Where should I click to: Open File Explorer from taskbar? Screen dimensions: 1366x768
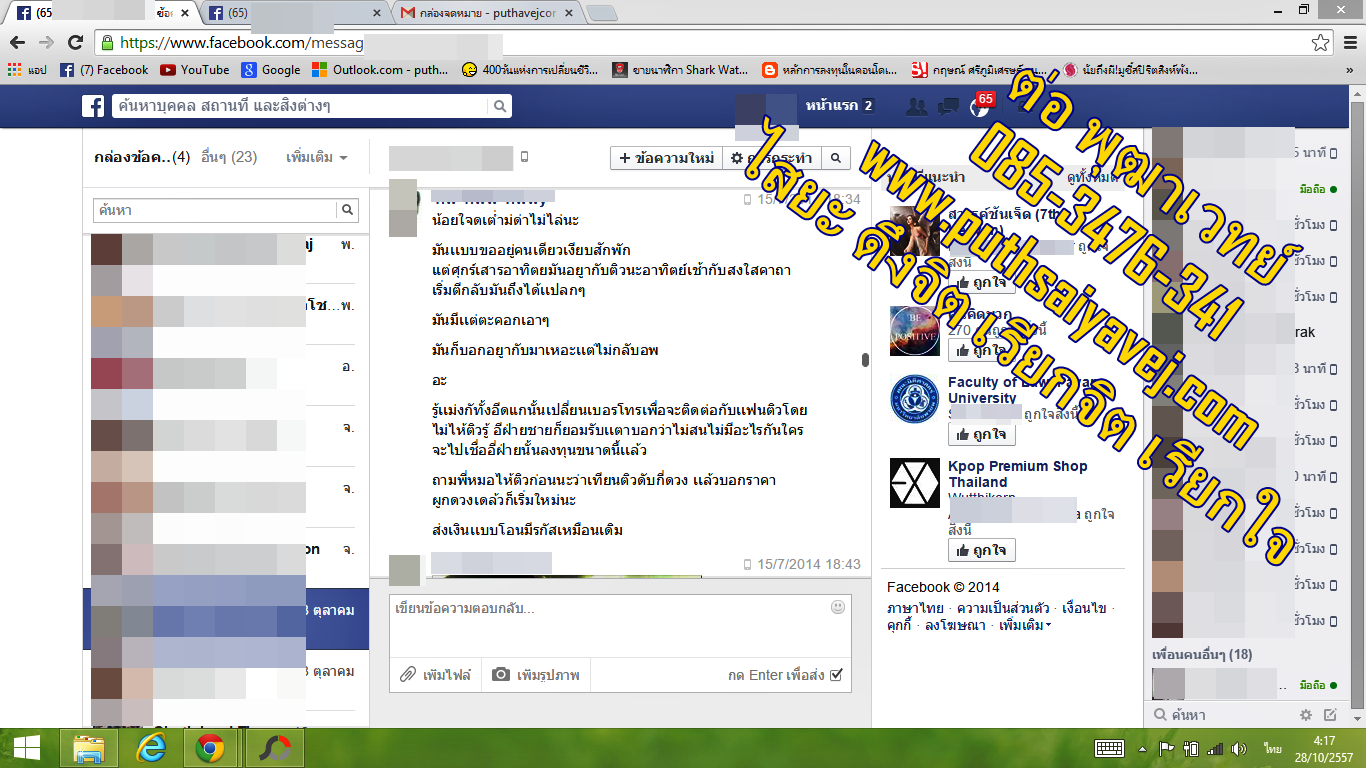[89, 748]
